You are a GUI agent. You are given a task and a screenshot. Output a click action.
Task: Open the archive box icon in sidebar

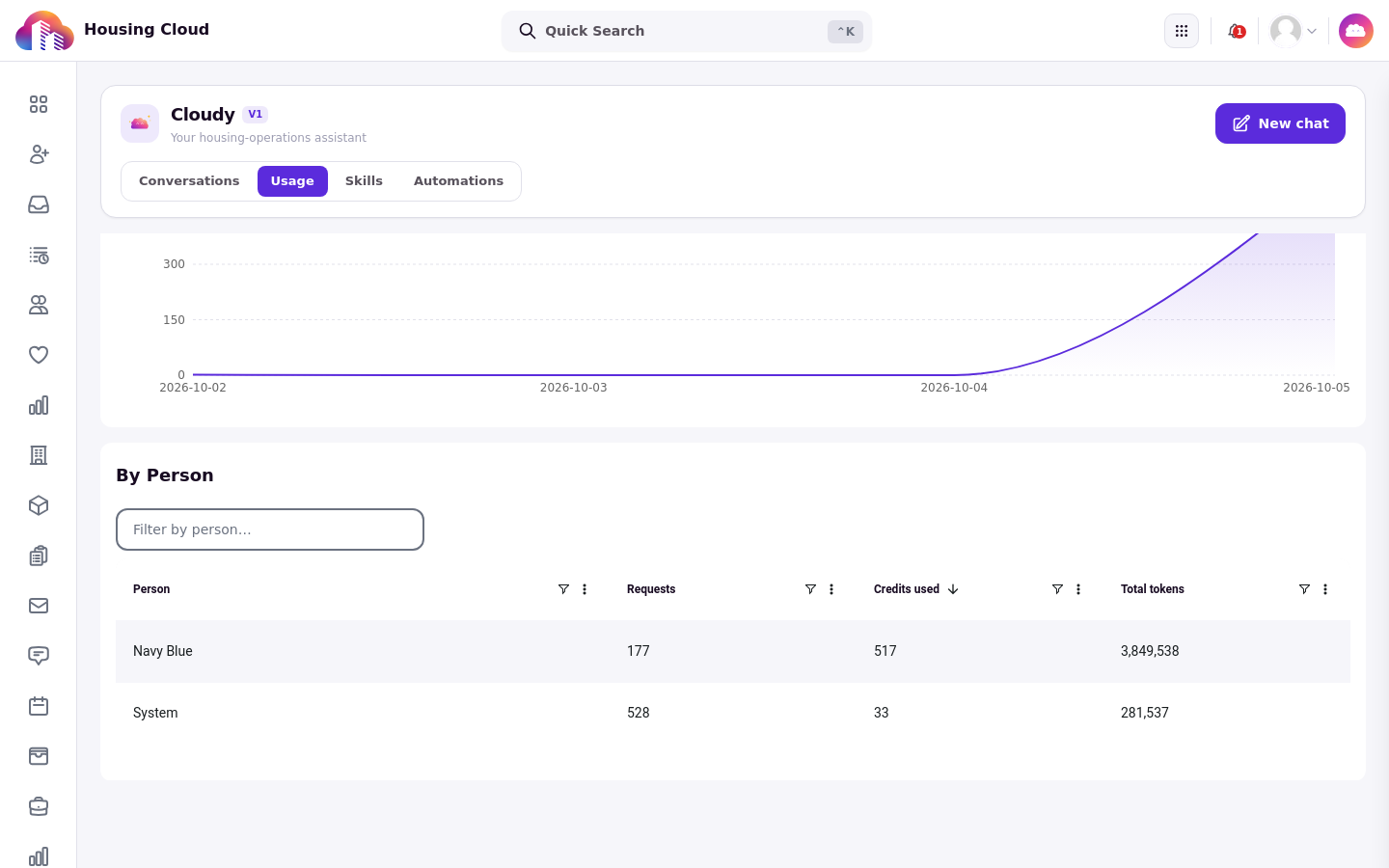[x=39, y=756]
